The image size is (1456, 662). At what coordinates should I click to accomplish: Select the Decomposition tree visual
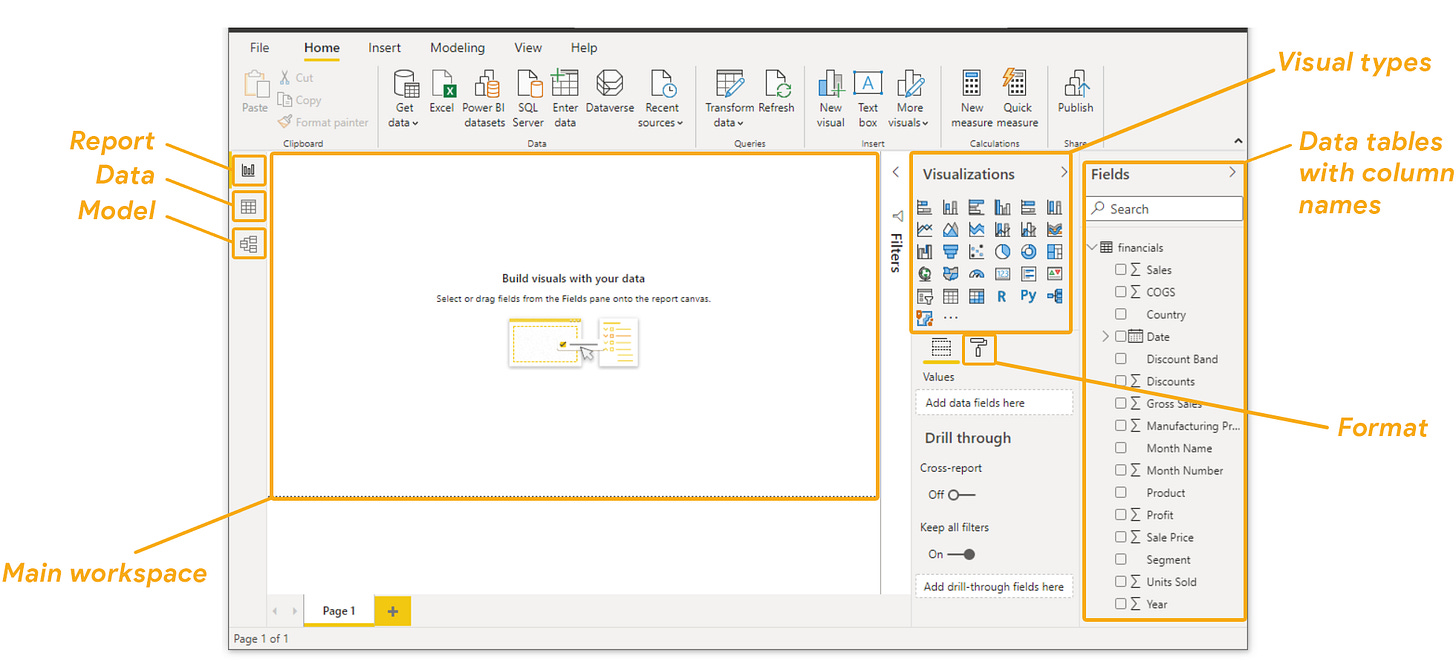coord(1054,296)
